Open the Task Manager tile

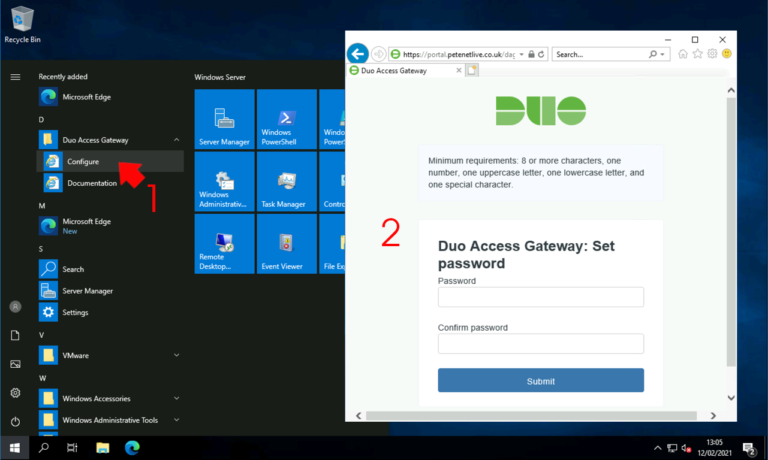point(287,181)
